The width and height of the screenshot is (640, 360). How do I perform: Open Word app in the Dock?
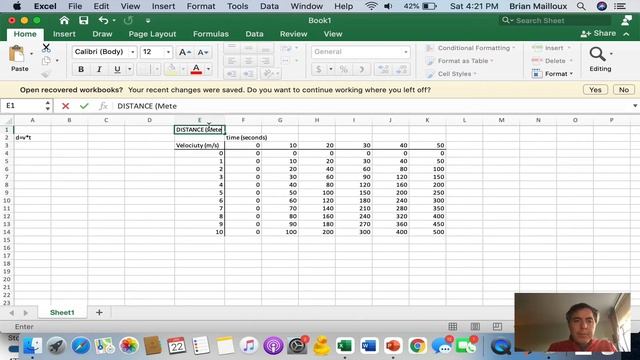tap(369, 346)
